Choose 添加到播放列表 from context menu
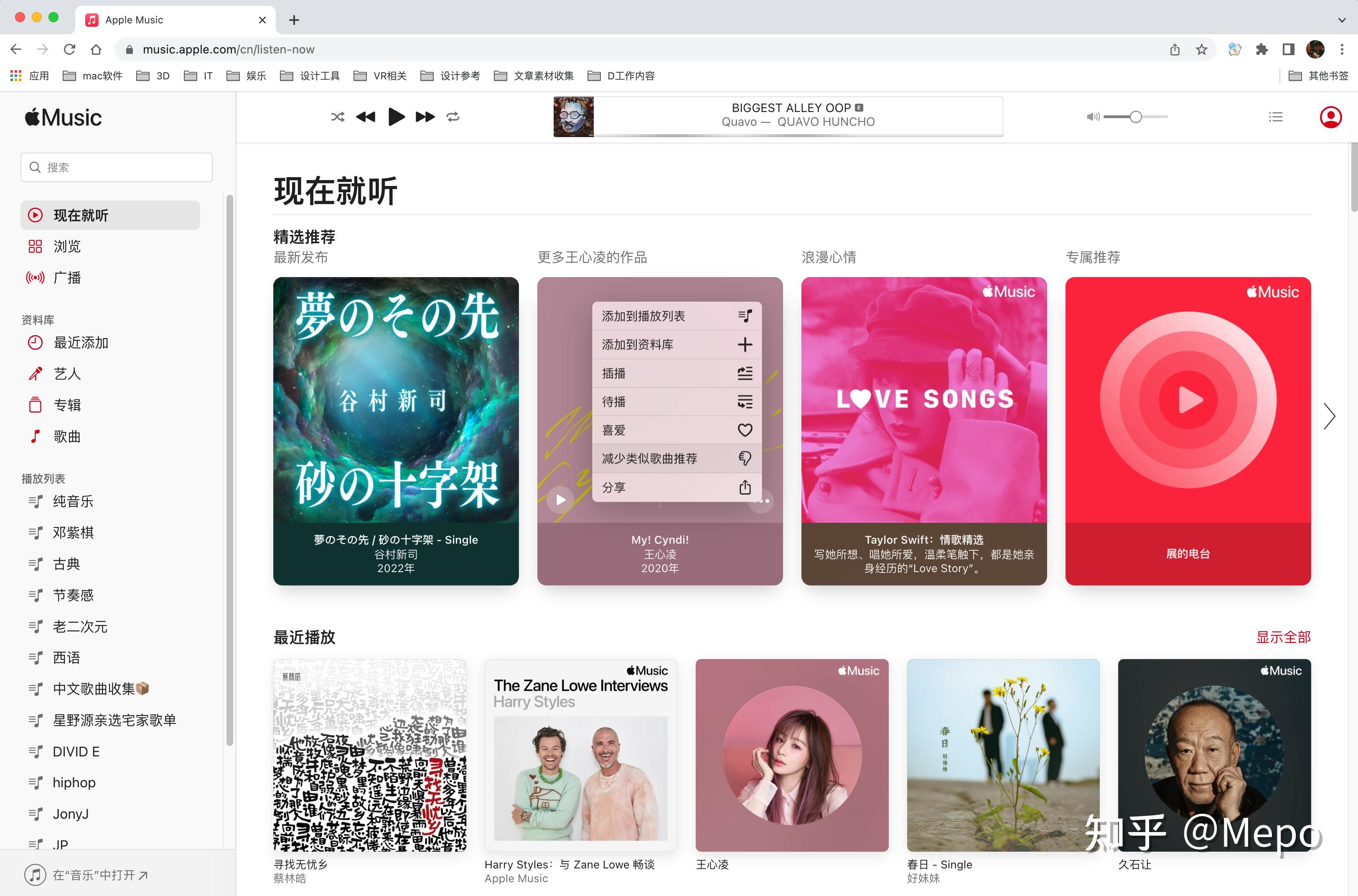 pyautogui.click(x=677, y=316)
